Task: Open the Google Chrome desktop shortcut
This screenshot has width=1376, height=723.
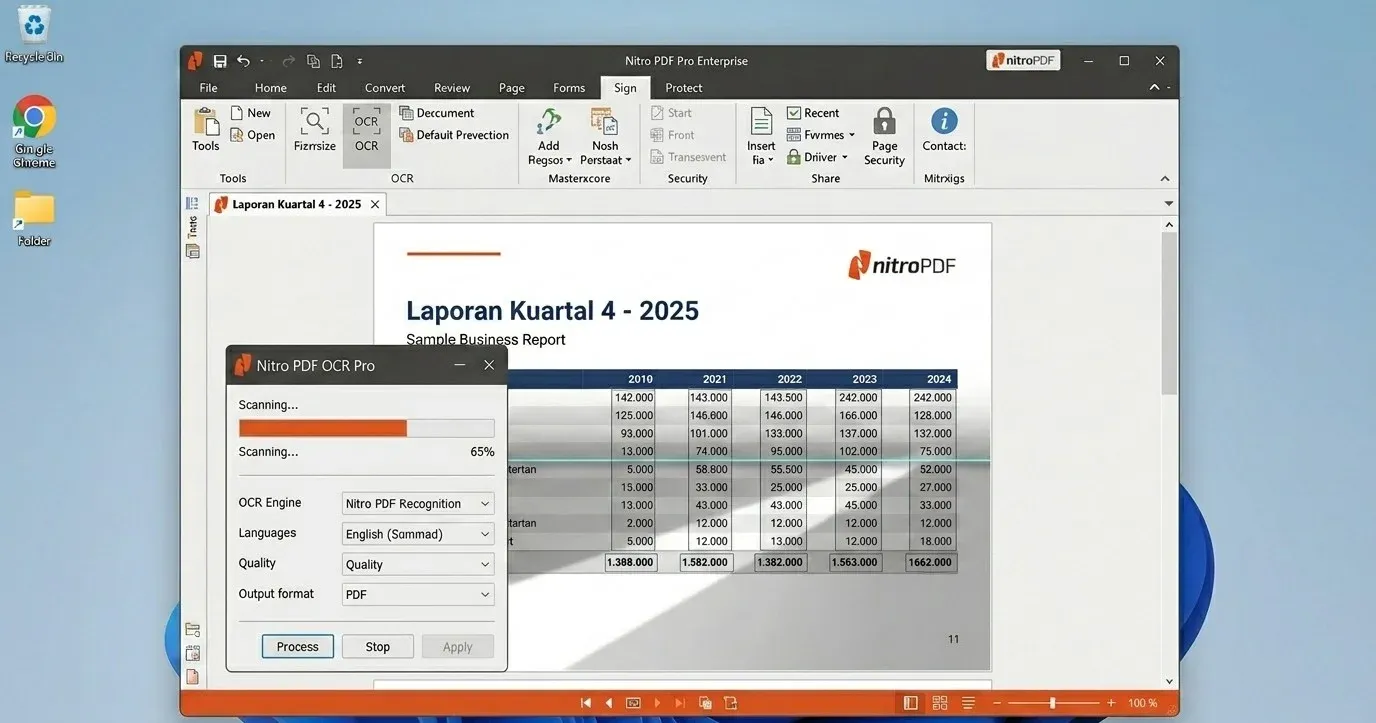Action: point(34,130)
